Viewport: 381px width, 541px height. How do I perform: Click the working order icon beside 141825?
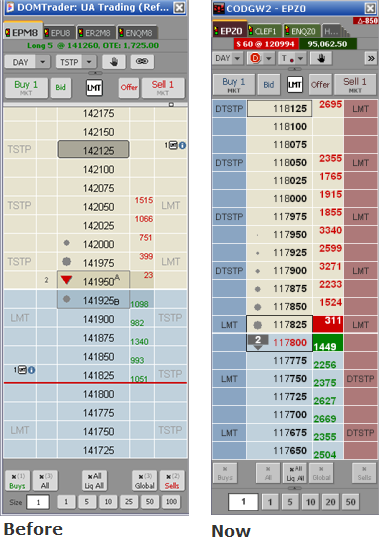(x=22, y=370)
